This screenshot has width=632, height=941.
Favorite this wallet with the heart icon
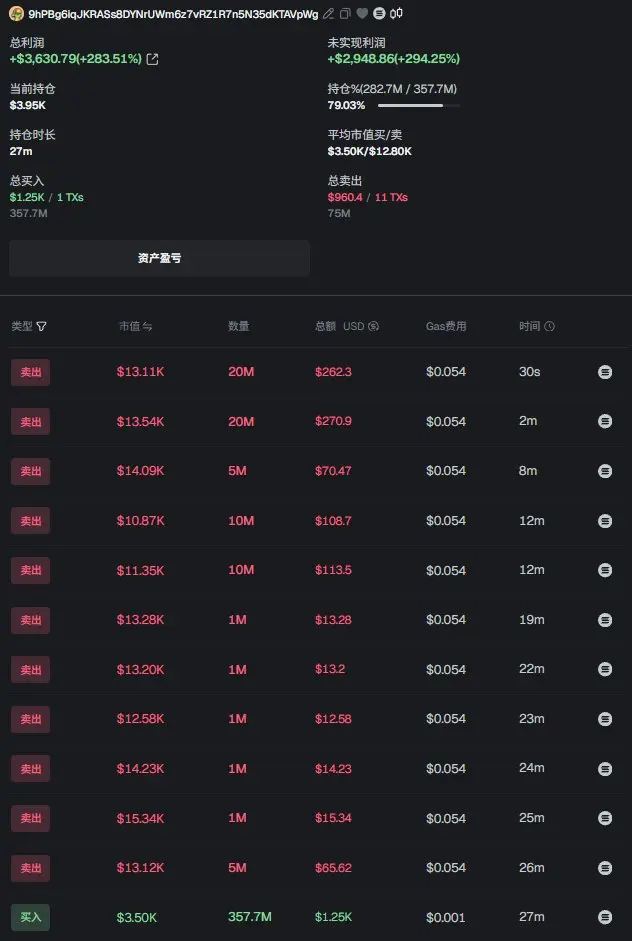click(x=362, y=14)
